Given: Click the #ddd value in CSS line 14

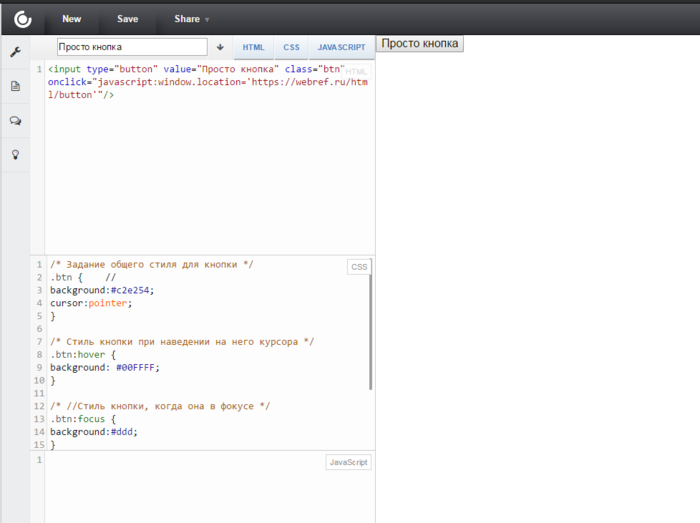Looking at the screenshot, I should [122, 432].
